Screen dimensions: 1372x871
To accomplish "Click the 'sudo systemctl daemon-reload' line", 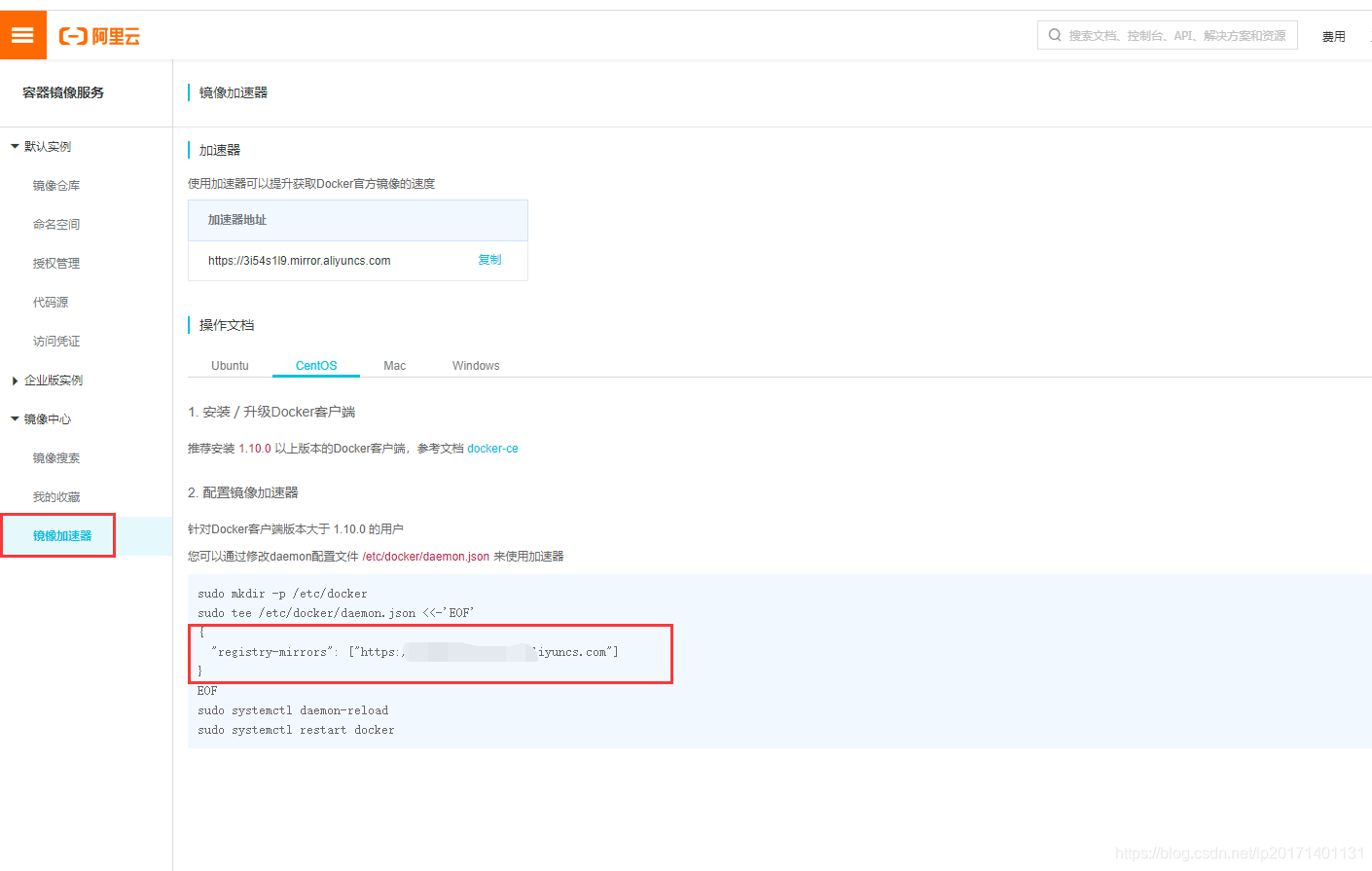I will coord(293,710).
